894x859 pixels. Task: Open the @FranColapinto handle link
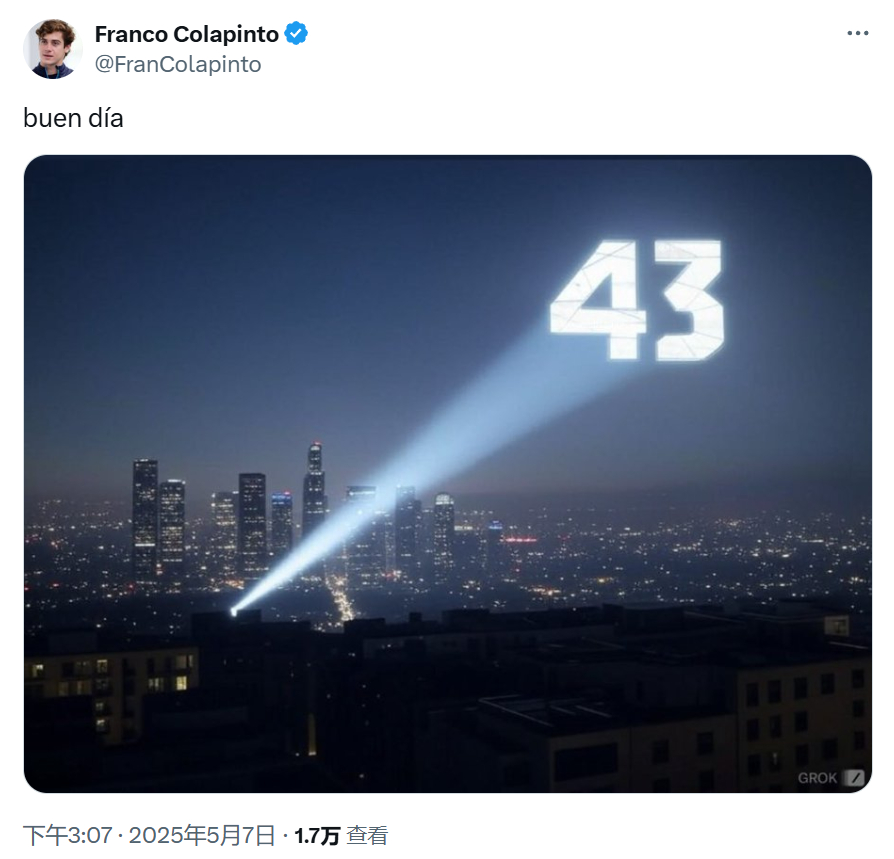(x=178, y=64)
